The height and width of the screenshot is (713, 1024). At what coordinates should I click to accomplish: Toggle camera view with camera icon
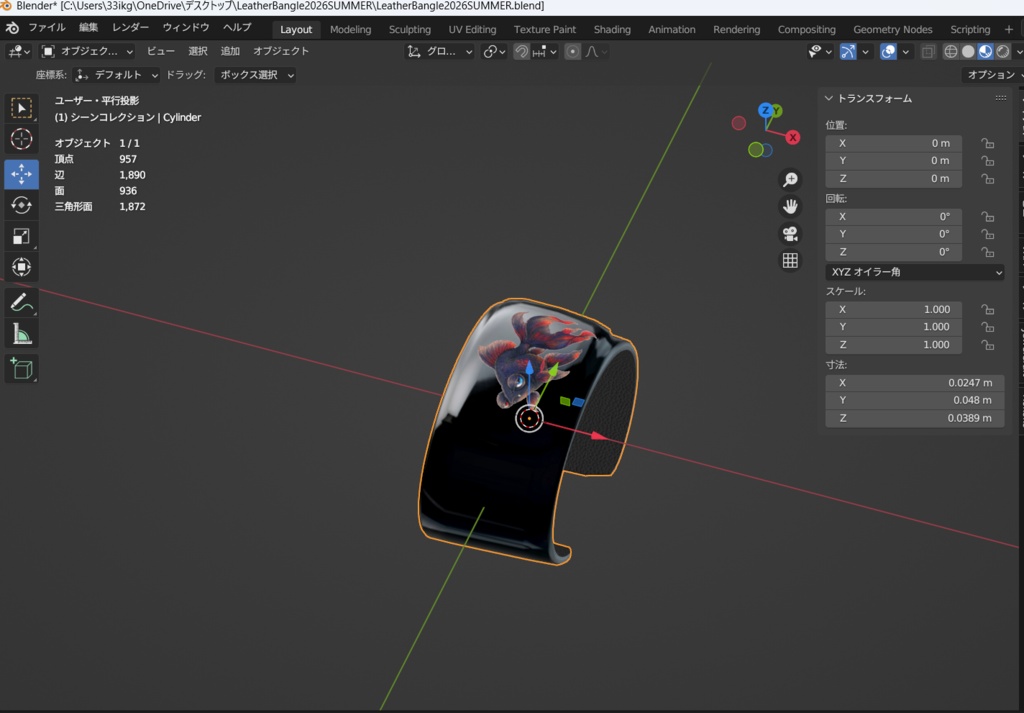point(790,234)
